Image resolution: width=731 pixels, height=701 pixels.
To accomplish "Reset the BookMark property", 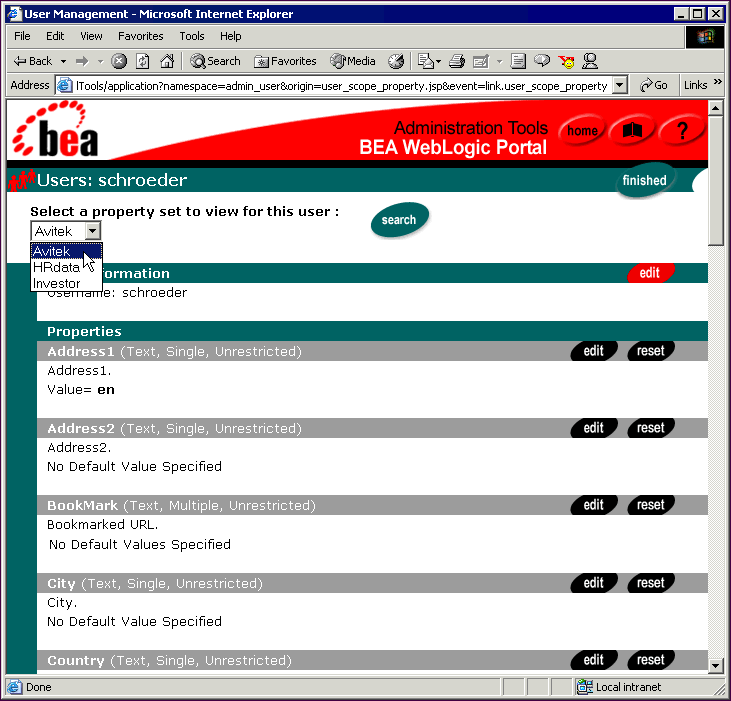I will 651,505.
